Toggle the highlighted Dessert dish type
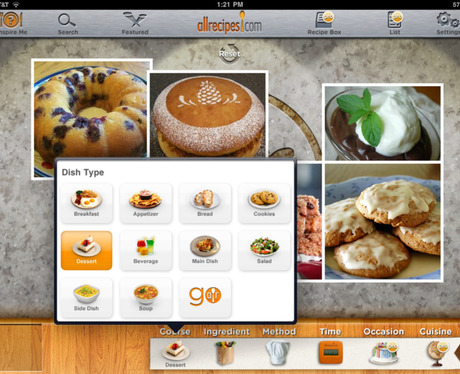This screenshot has height=374, width=460. [x=86, y=250]
